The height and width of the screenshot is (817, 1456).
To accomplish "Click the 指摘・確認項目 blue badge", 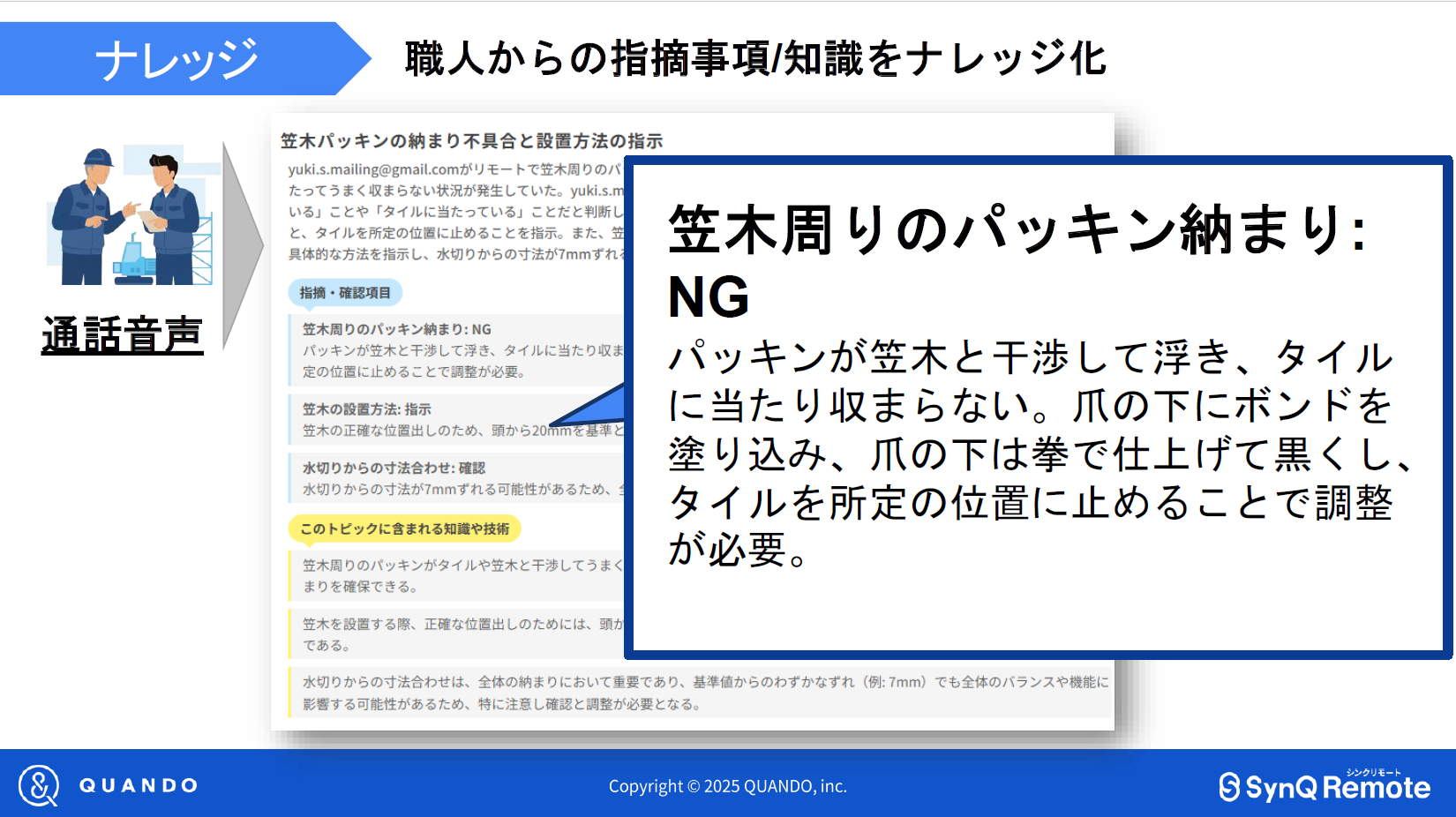I will (345, 293).
